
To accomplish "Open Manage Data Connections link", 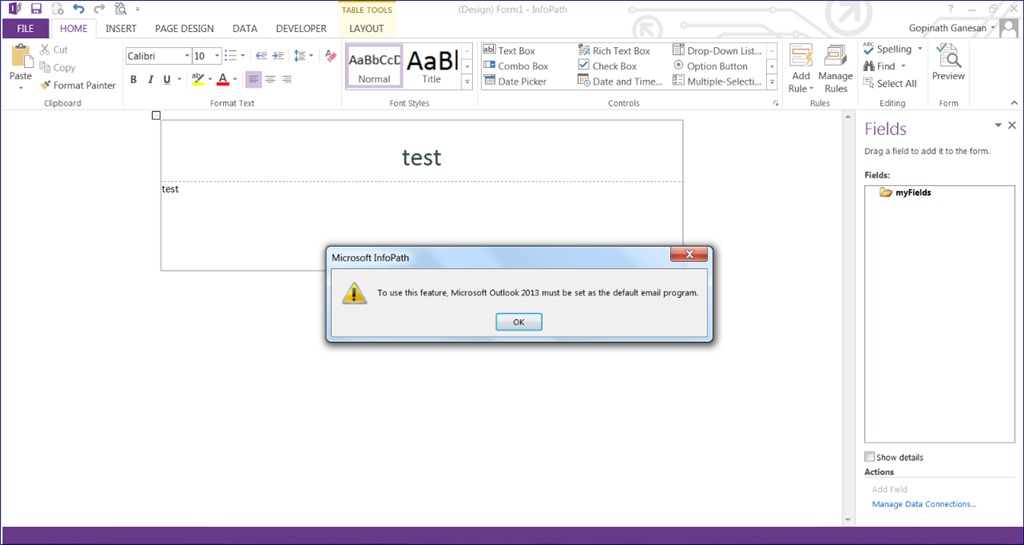I will (x=923, y=504).
